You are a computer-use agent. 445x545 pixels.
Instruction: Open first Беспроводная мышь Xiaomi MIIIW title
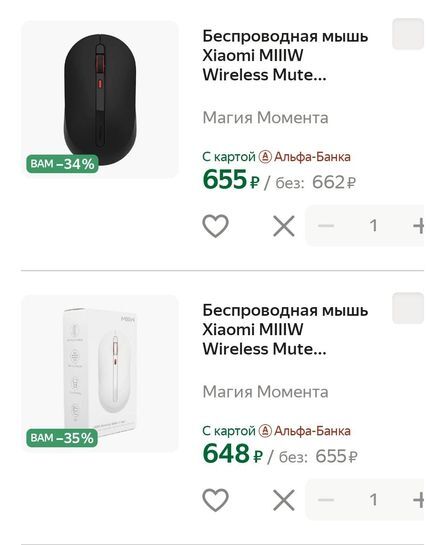pos(285,56)
